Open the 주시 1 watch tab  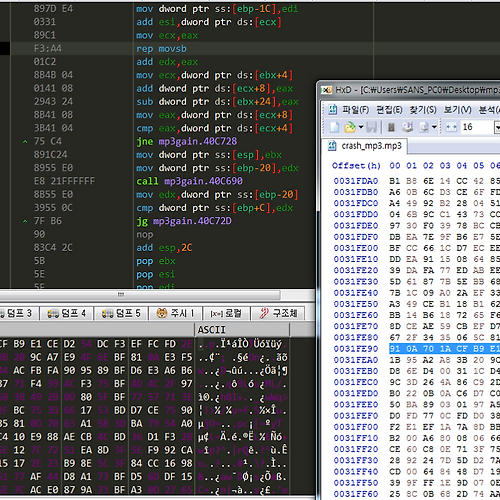(x=175, y=313)
